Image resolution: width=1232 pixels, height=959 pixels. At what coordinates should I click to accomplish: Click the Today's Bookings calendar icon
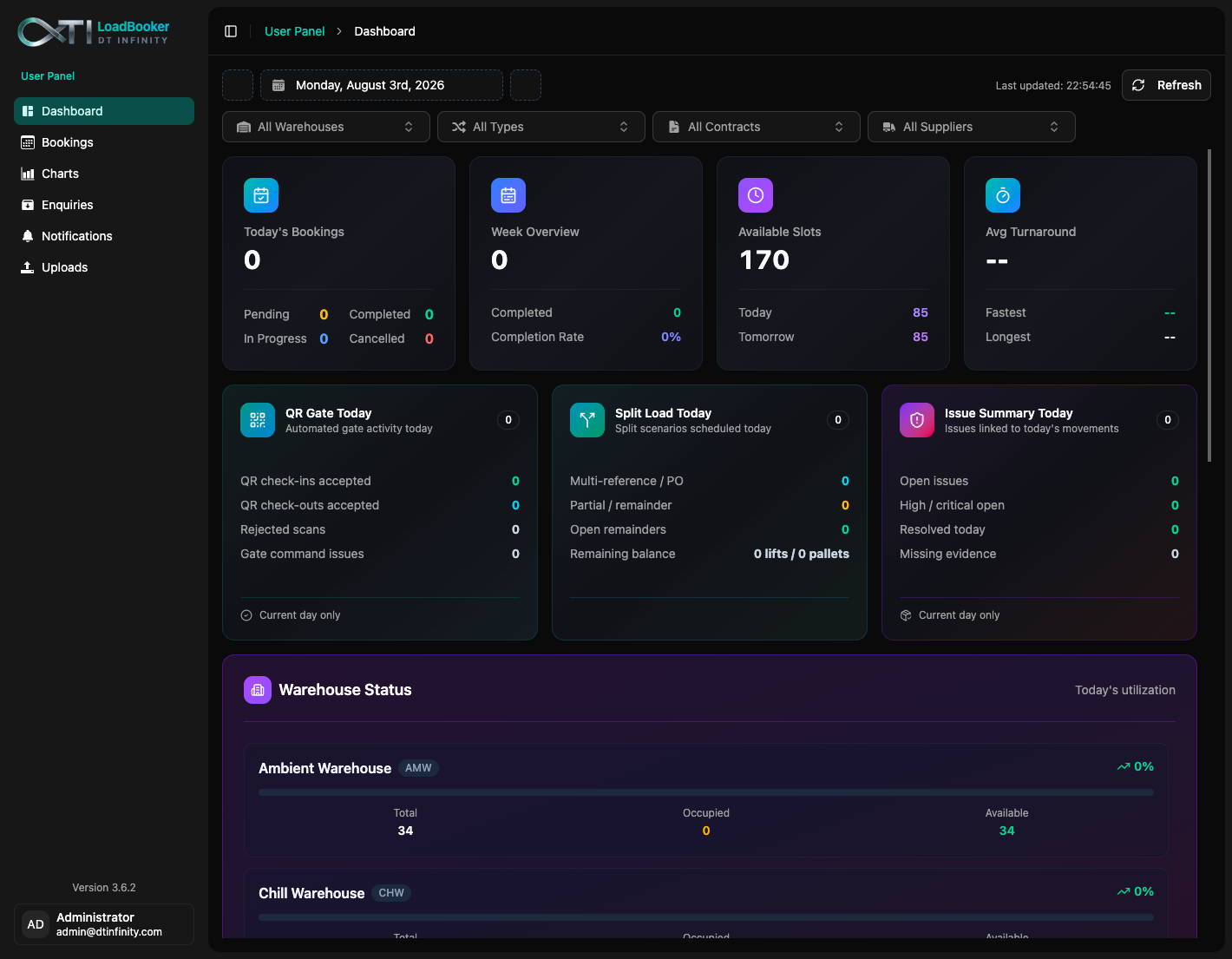[261, 195]
